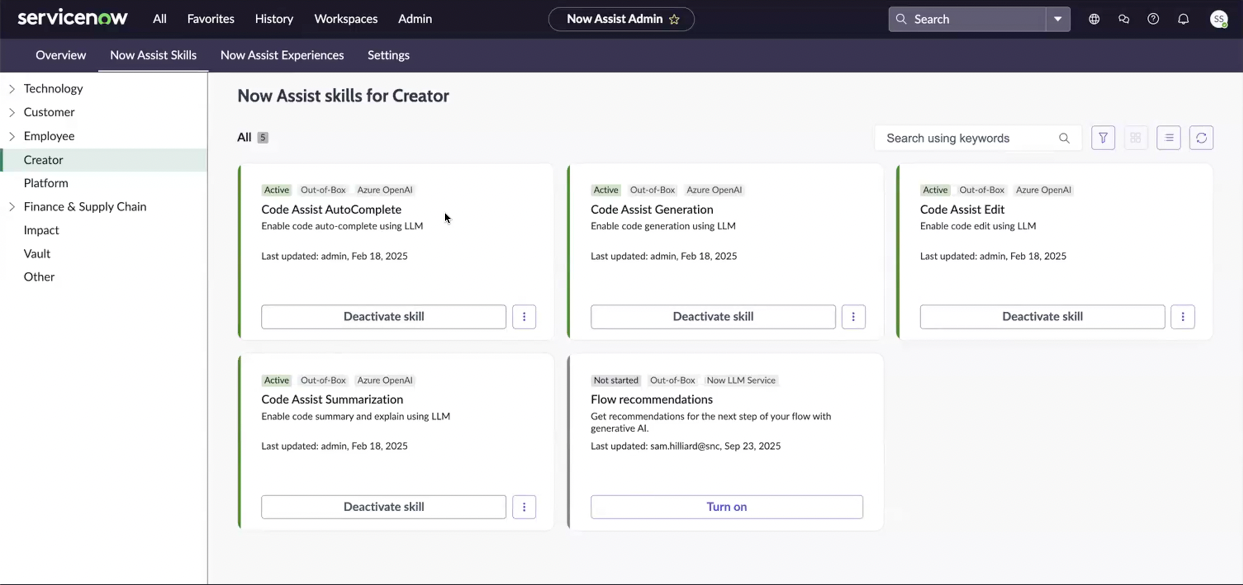
Task: Open the SS user avatar menu
Action: (1218, 19)
